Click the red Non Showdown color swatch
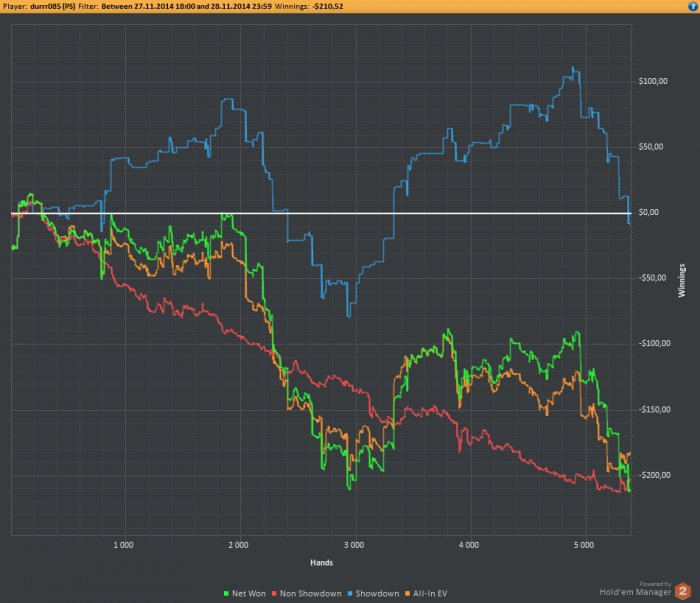Viewport: 700px width, 603px height. tap(274, 594)
